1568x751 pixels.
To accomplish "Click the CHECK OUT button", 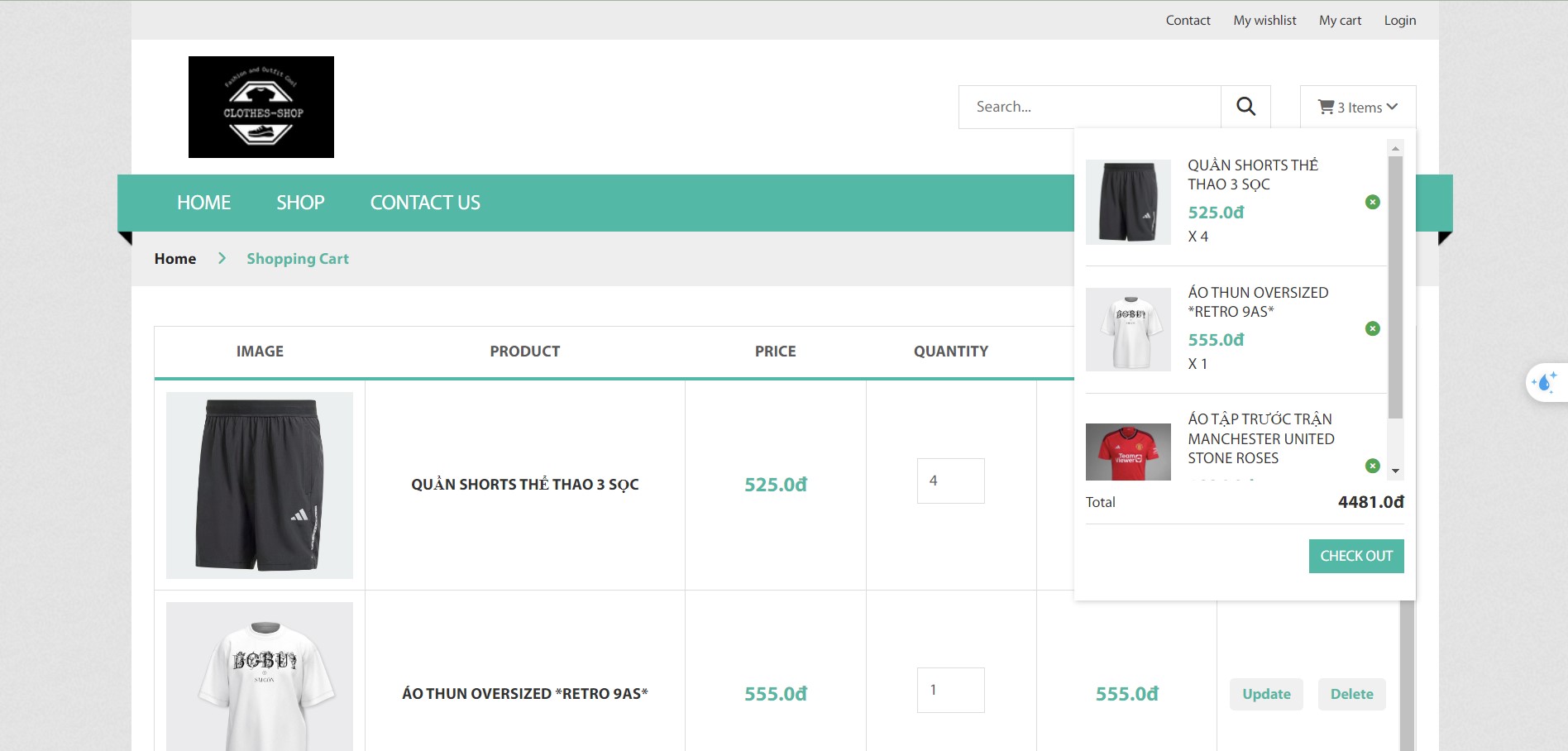I will pos(1356,556).
